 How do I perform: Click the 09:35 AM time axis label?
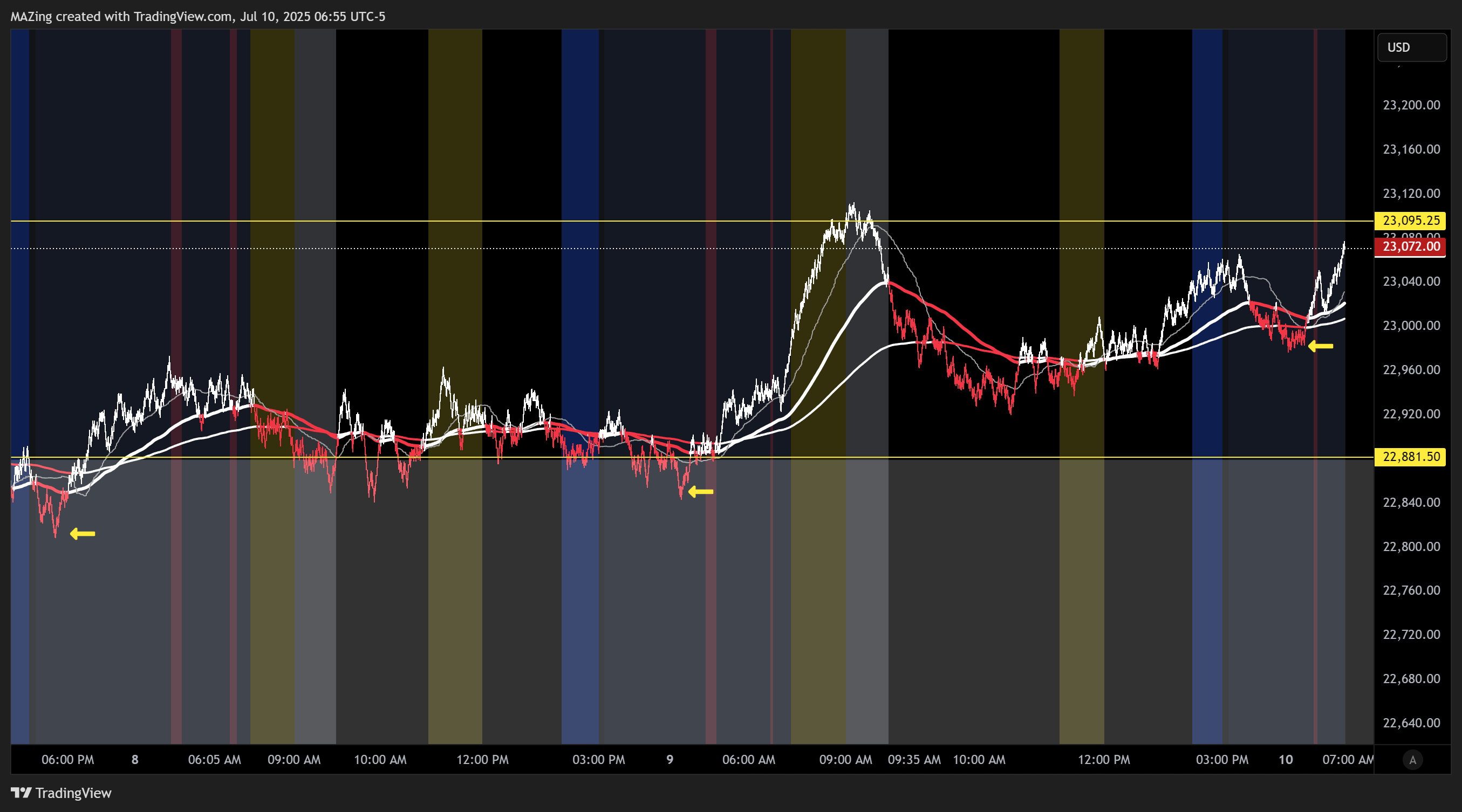coord(914,760)
